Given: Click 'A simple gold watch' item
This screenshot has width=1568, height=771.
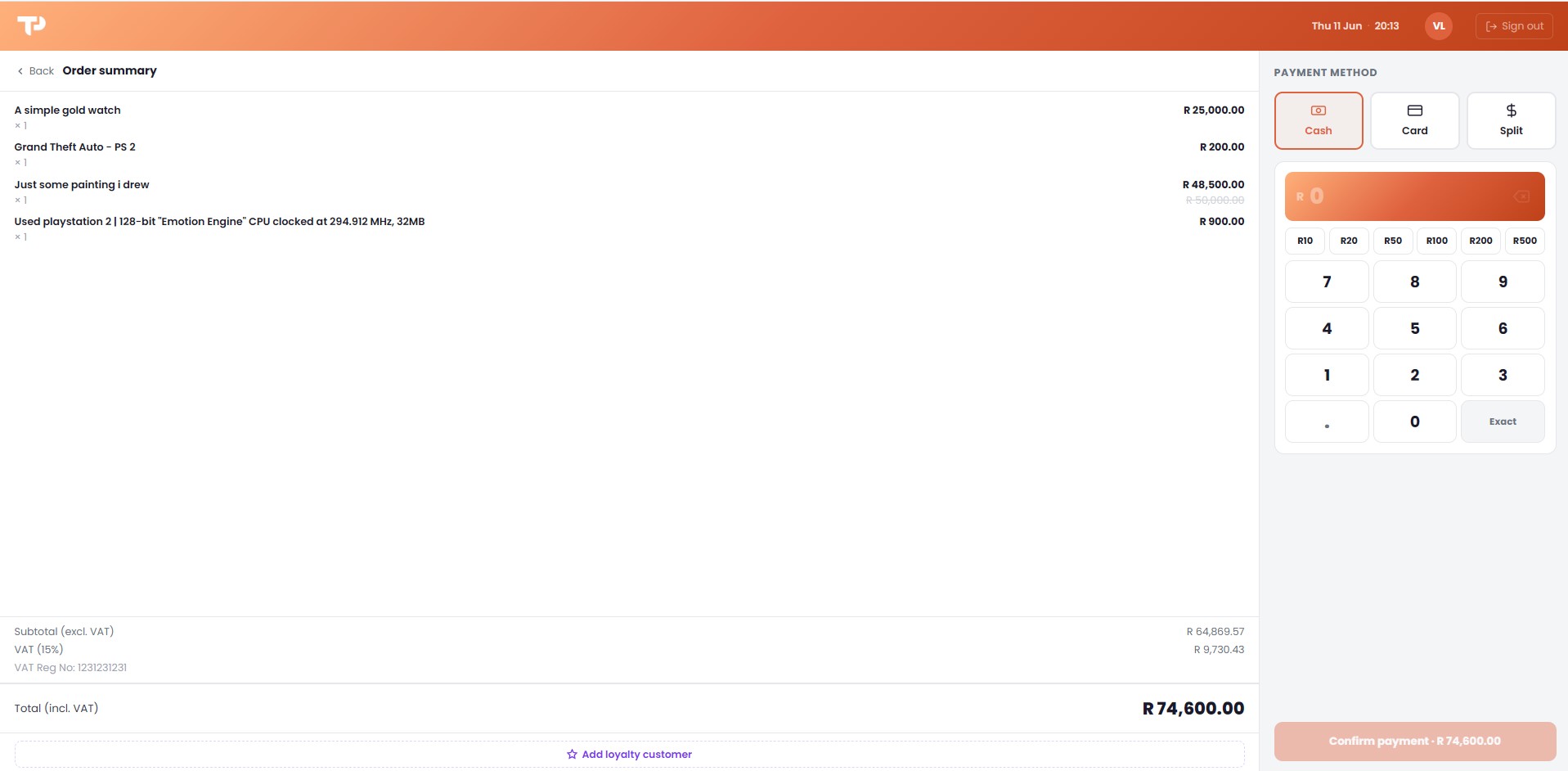Looking at the screenshot, I should 67,110.
